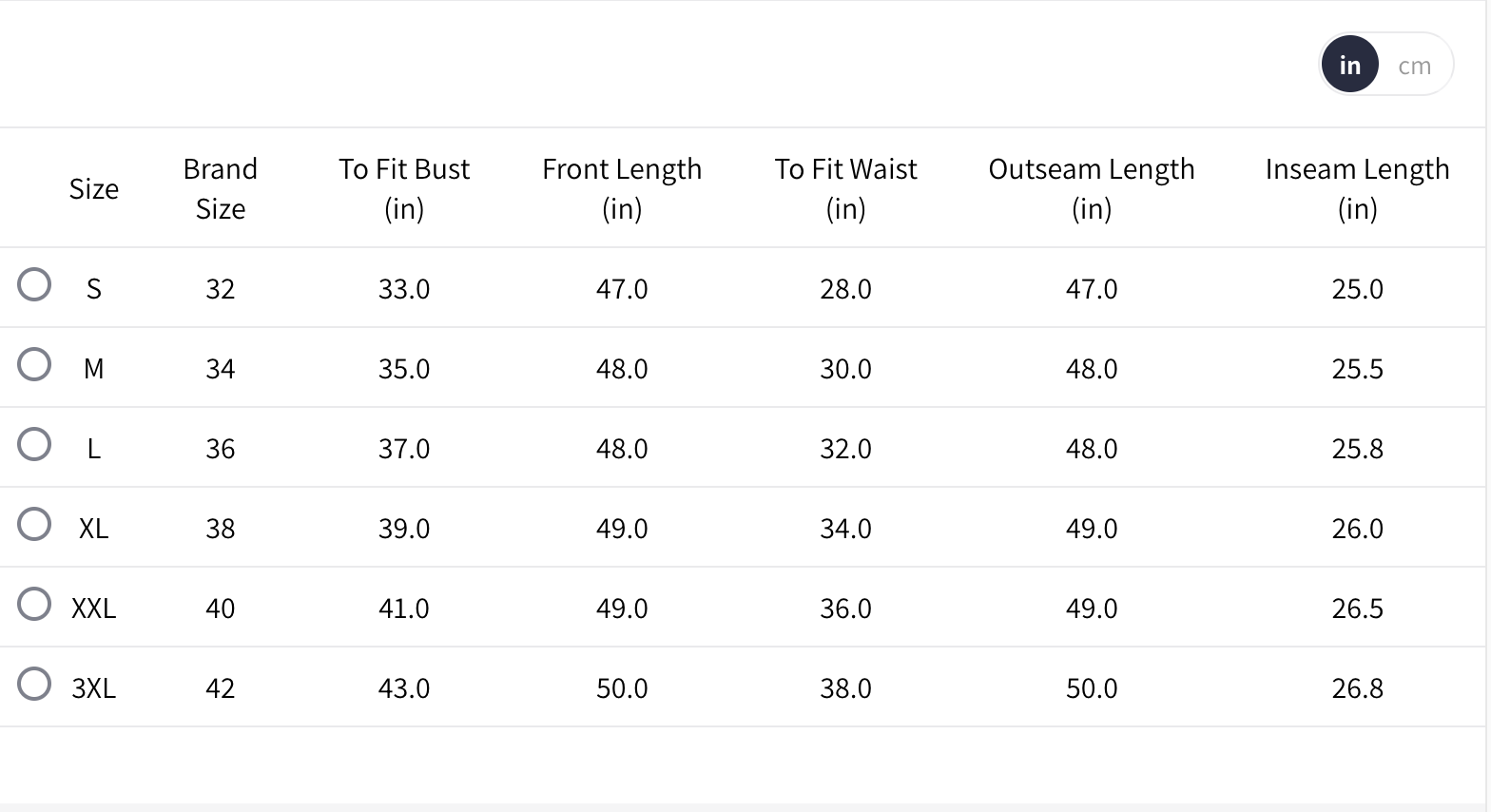Click the To Fit Waist column header
1491x812 pixels.
click(845, 188)
